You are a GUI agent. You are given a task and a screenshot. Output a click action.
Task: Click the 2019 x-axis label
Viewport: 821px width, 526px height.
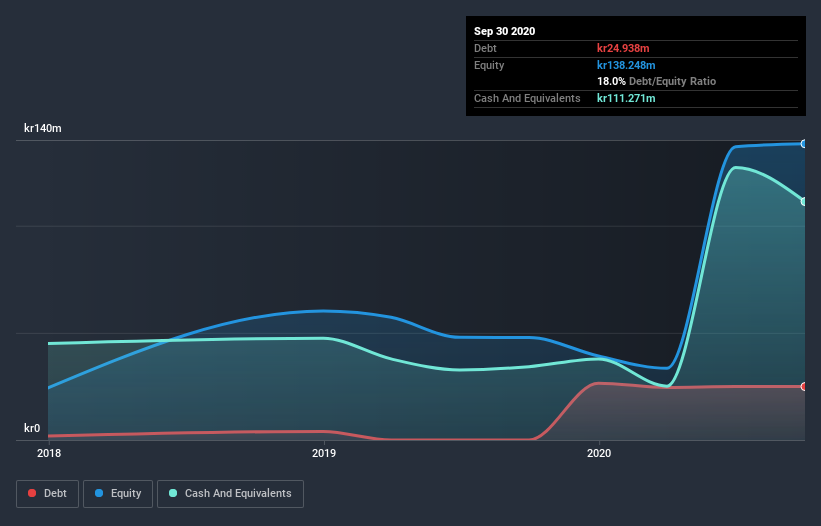(324, 453)
